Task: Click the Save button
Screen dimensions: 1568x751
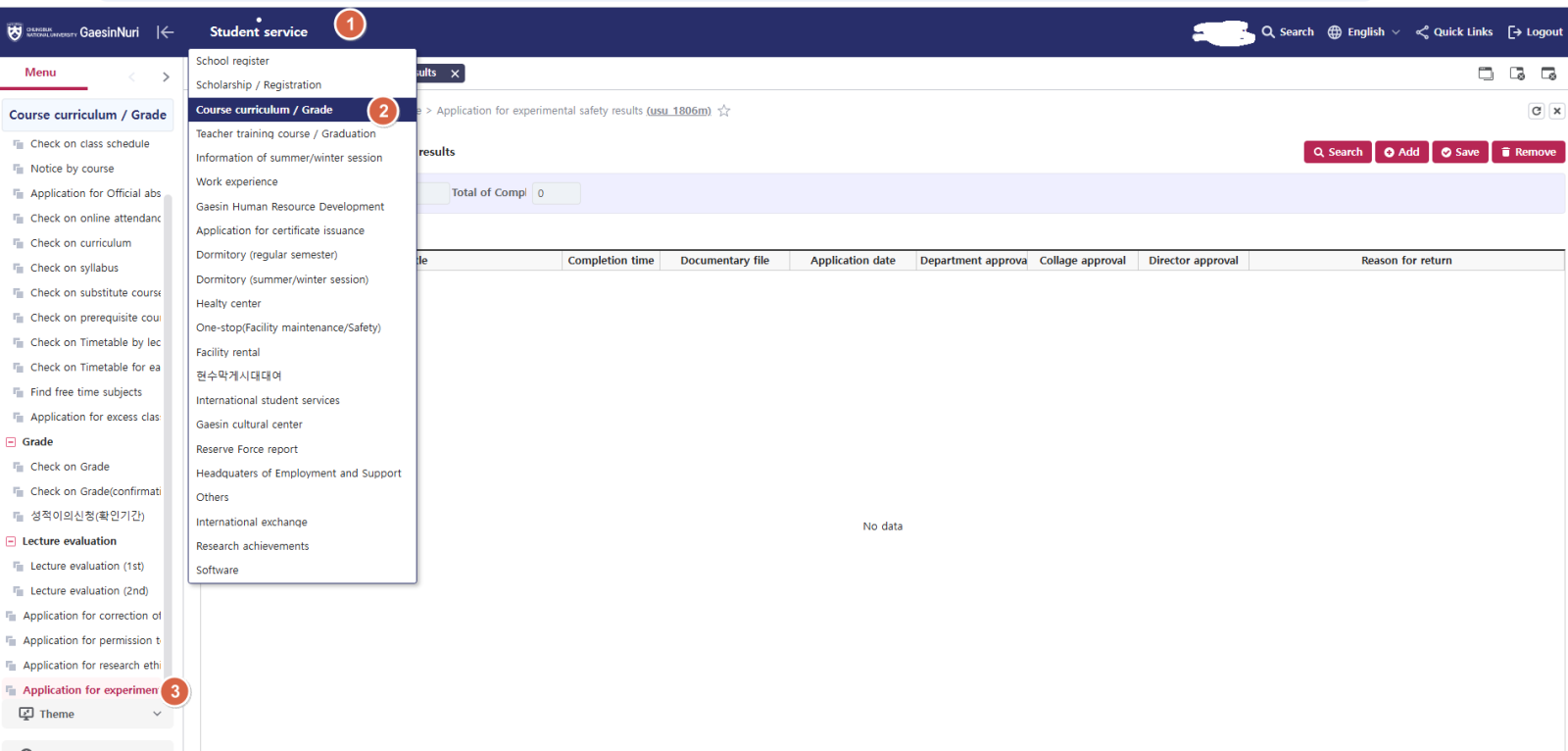Action: point(1460,152)
